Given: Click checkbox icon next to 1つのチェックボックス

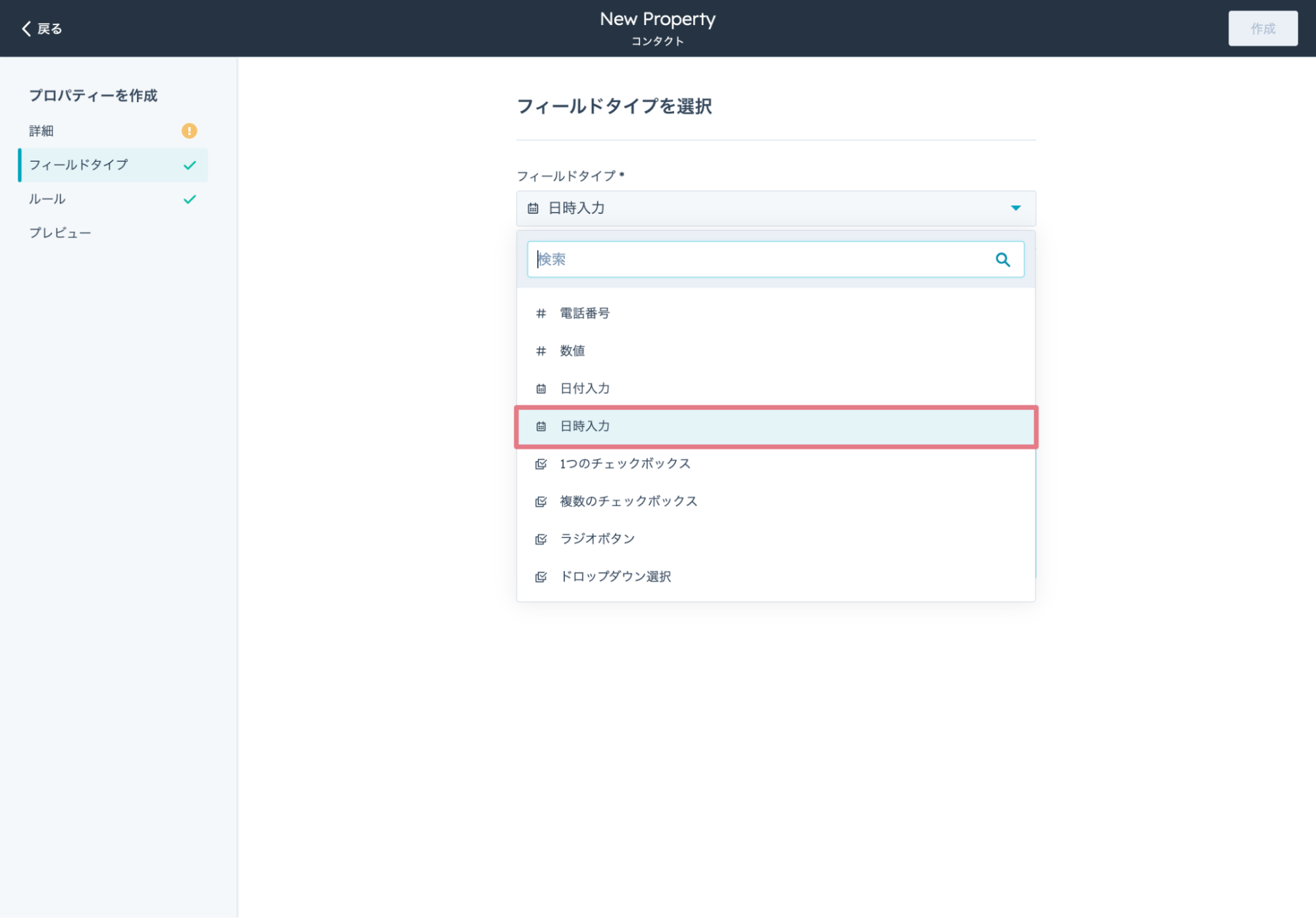Looking at the screenshot, I should pos(540,464).
